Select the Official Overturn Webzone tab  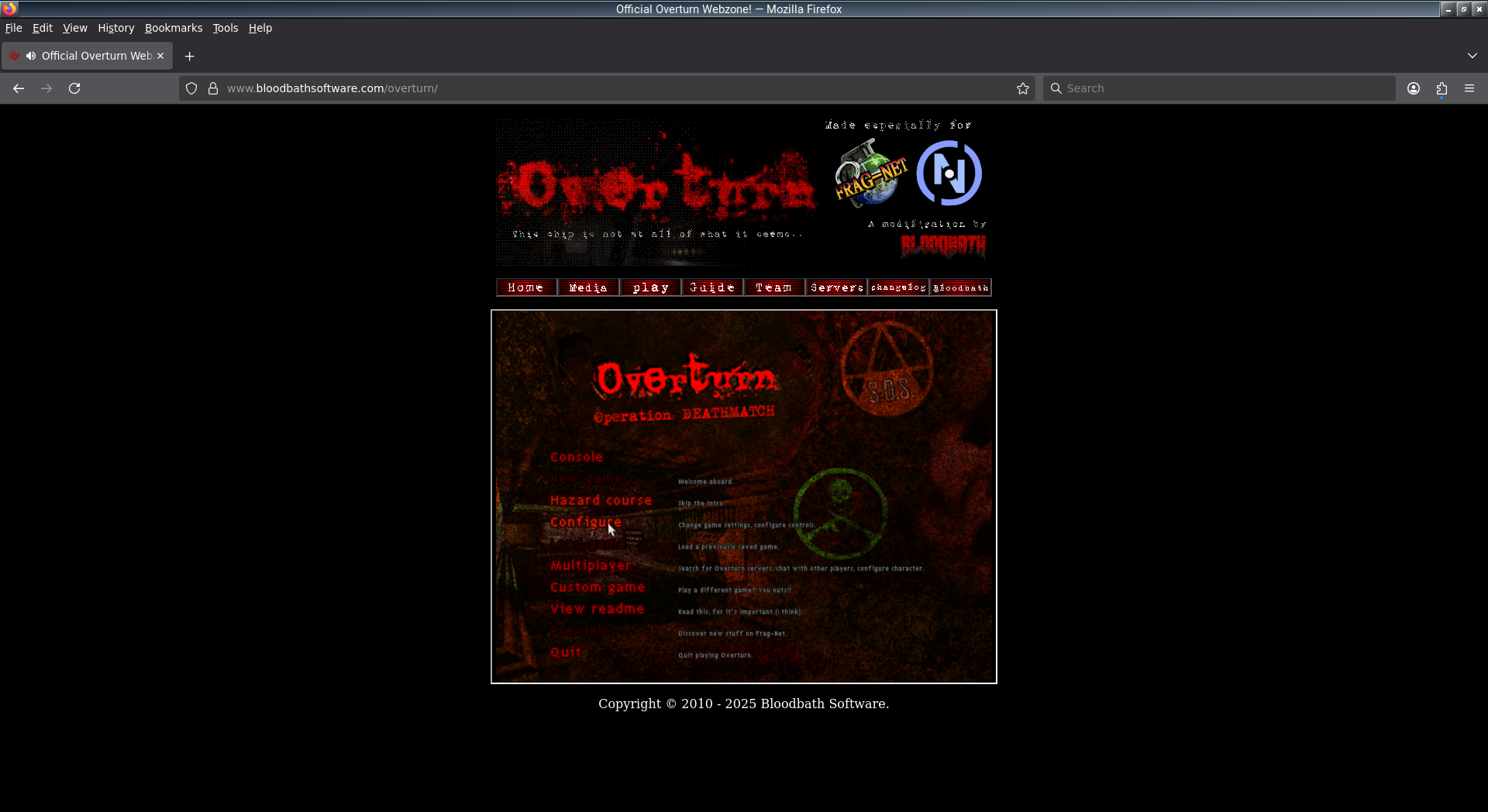(88, 56)
